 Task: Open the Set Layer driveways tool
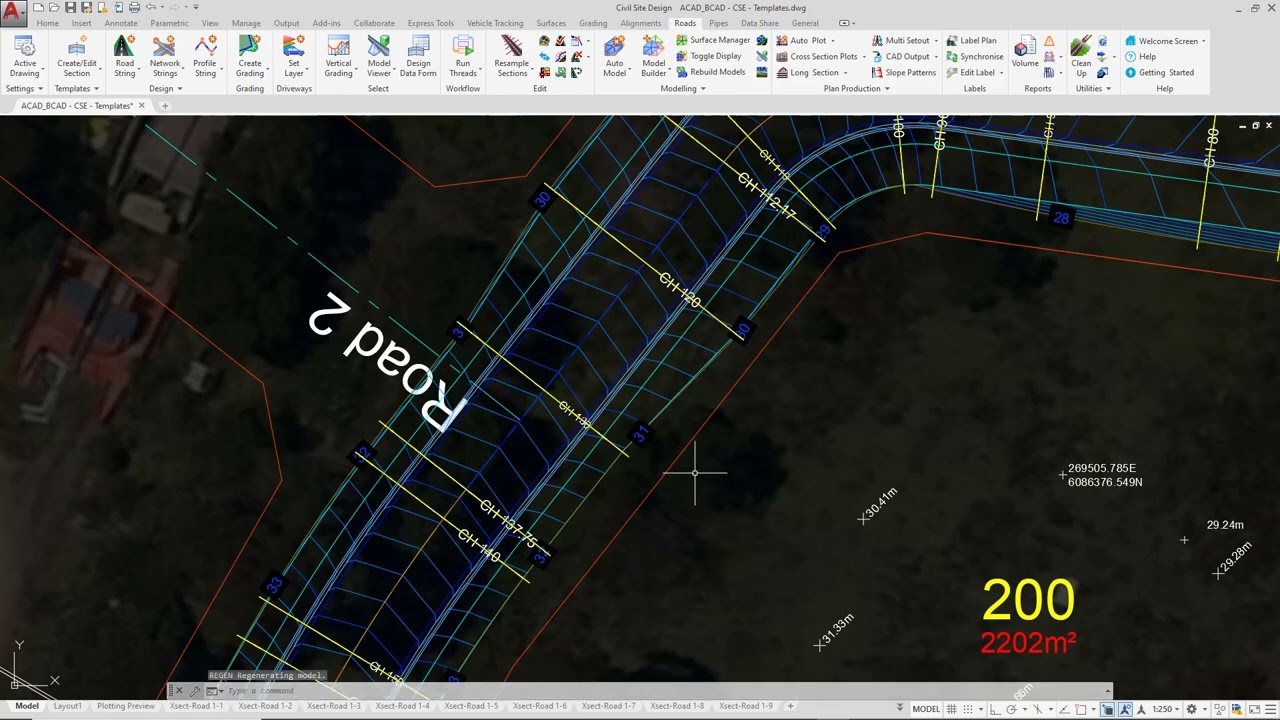[294, 56]
